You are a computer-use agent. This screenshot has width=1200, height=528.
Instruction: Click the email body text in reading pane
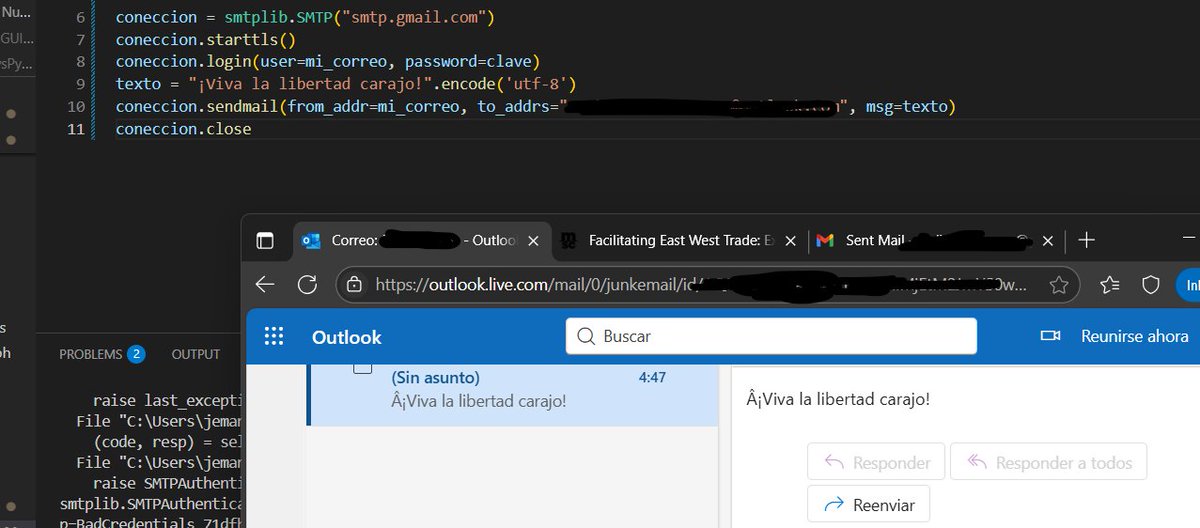[838, 399]
